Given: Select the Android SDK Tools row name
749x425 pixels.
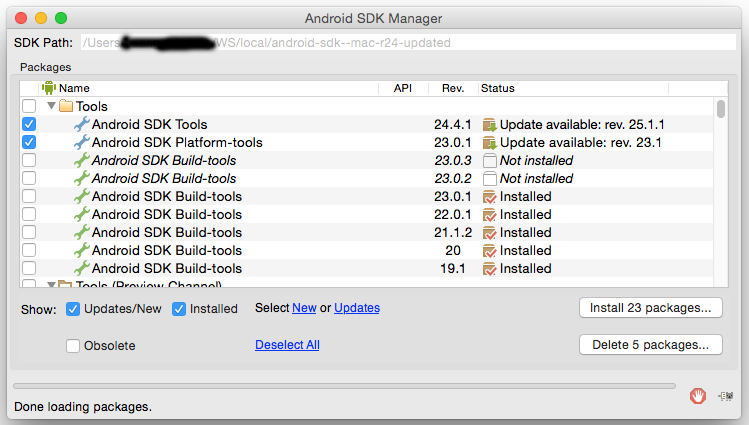Looking at the screenshot, I should (x=150, y=124).
